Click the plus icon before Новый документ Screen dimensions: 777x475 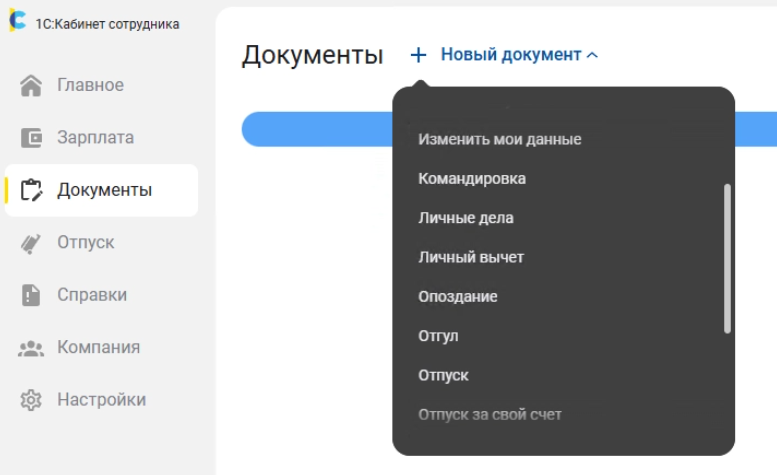[418, 55]
